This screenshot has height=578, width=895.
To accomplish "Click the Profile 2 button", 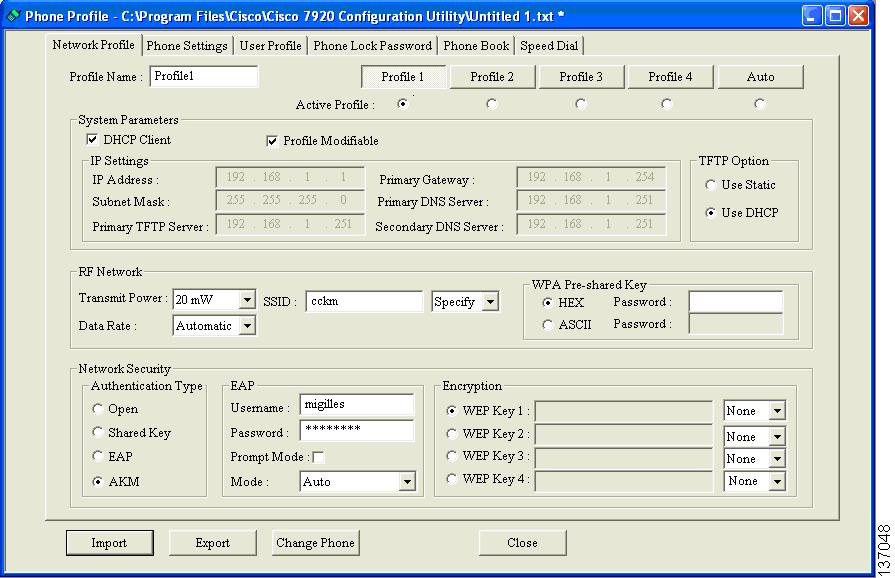I will (492, 77).
